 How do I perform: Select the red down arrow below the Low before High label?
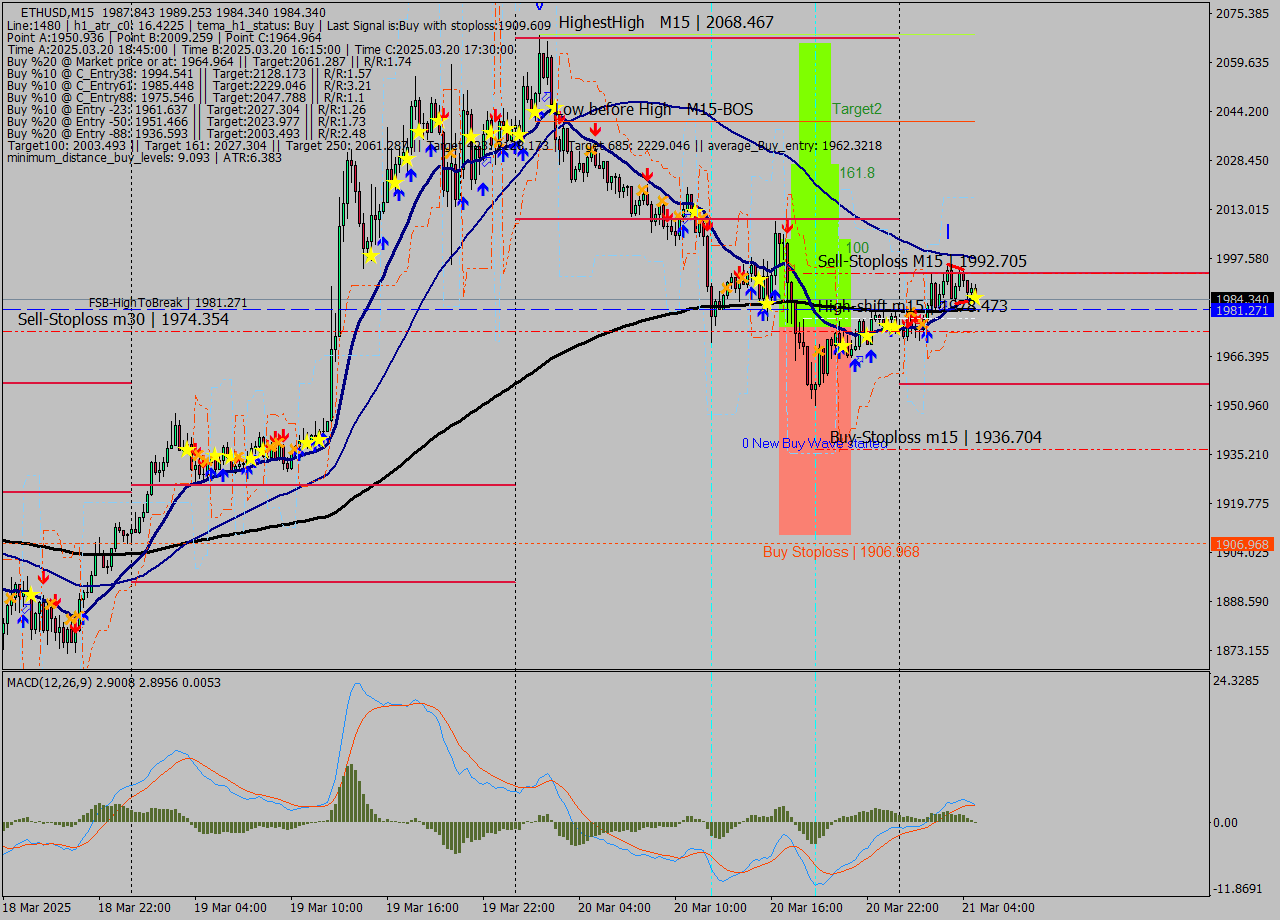click(596, 130)
